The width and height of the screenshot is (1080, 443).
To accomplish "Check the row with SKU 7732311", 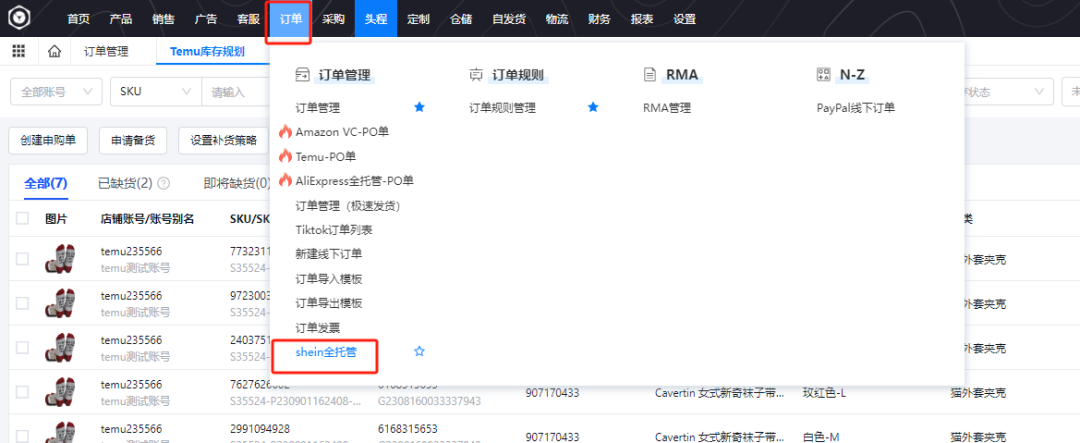I will 23,259.
